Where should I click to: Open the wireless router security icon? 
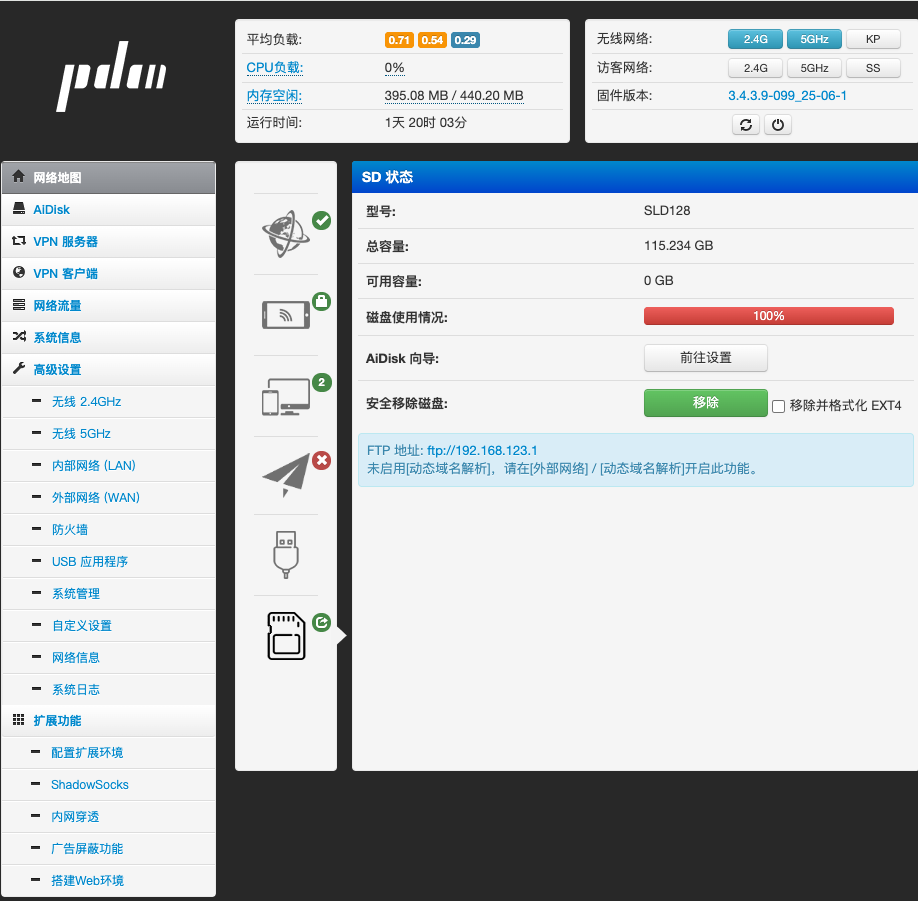(286, 315)
